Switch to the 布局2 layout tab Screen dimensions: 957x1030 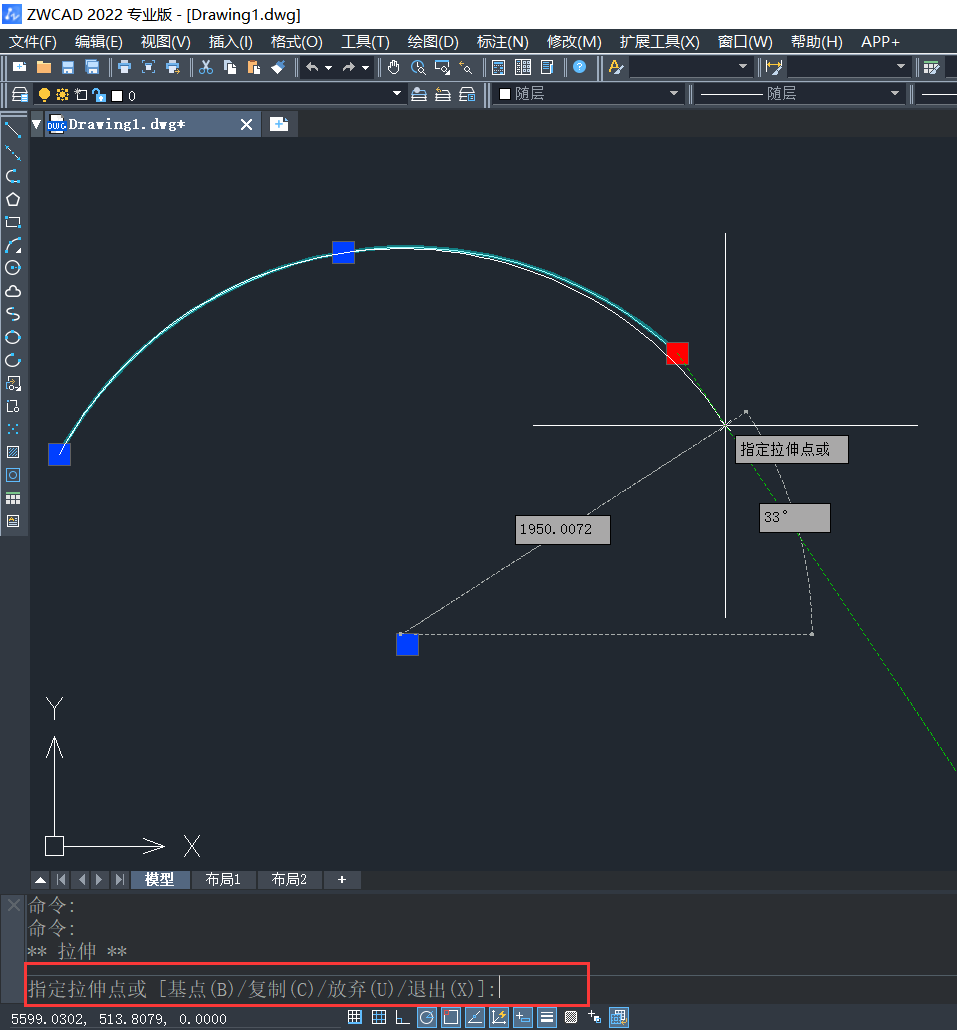click(289, 880)
